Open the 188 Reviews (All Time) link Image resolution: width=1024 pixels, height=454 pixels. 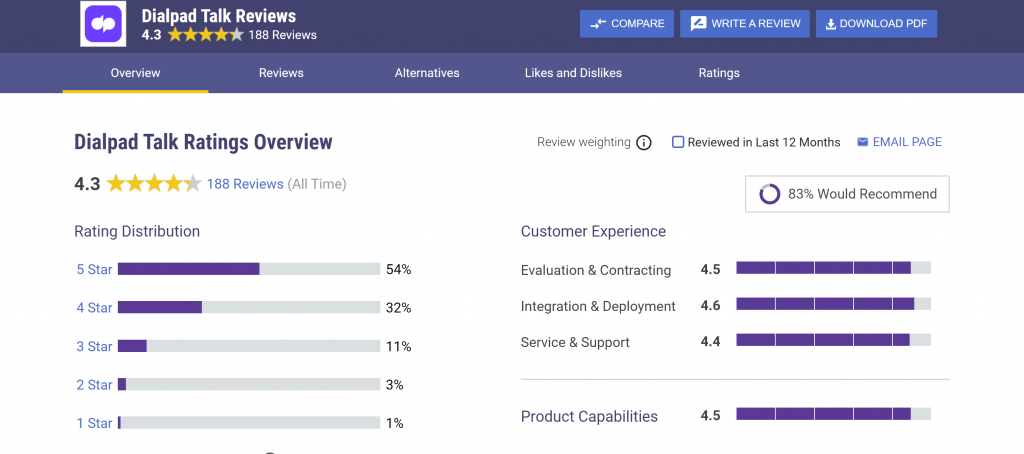(245, 184)
